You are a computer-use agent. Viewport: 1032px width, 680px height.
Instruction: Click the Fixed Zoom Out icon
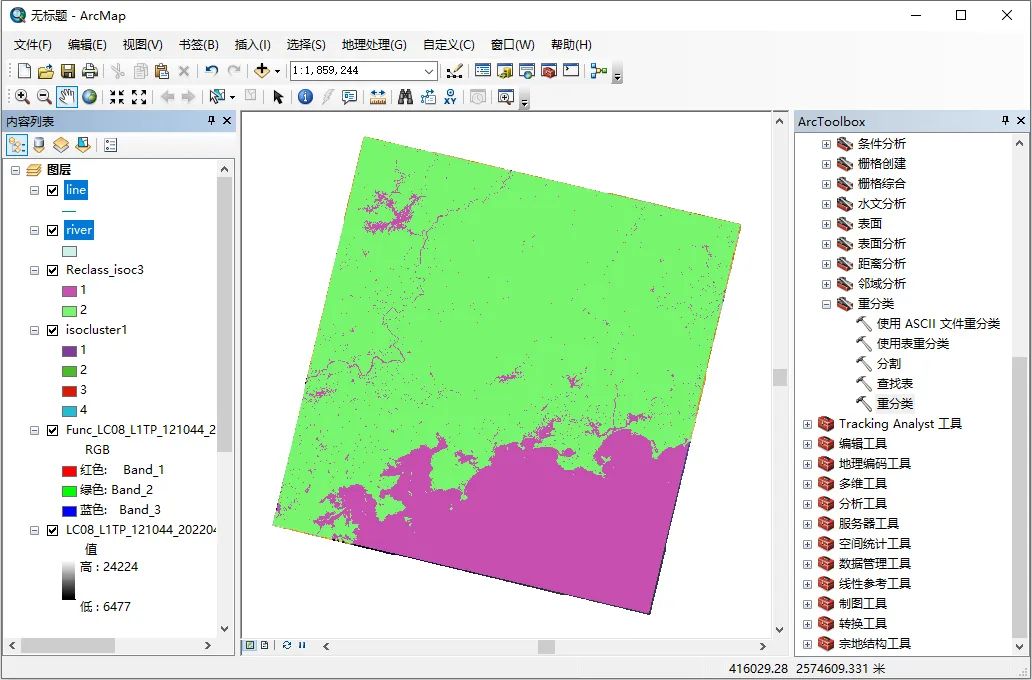[x=139, y=97]
